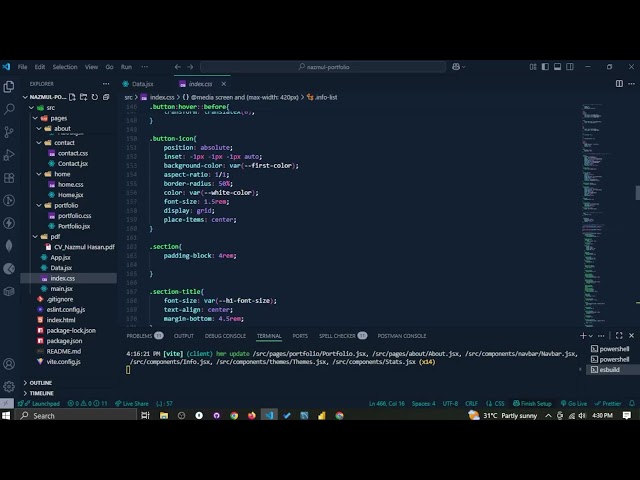Image resolution: width=640 pixels, height=480 pixels.
Task: Open vite.config.js in Explorer
Action: tap(63, 362)
